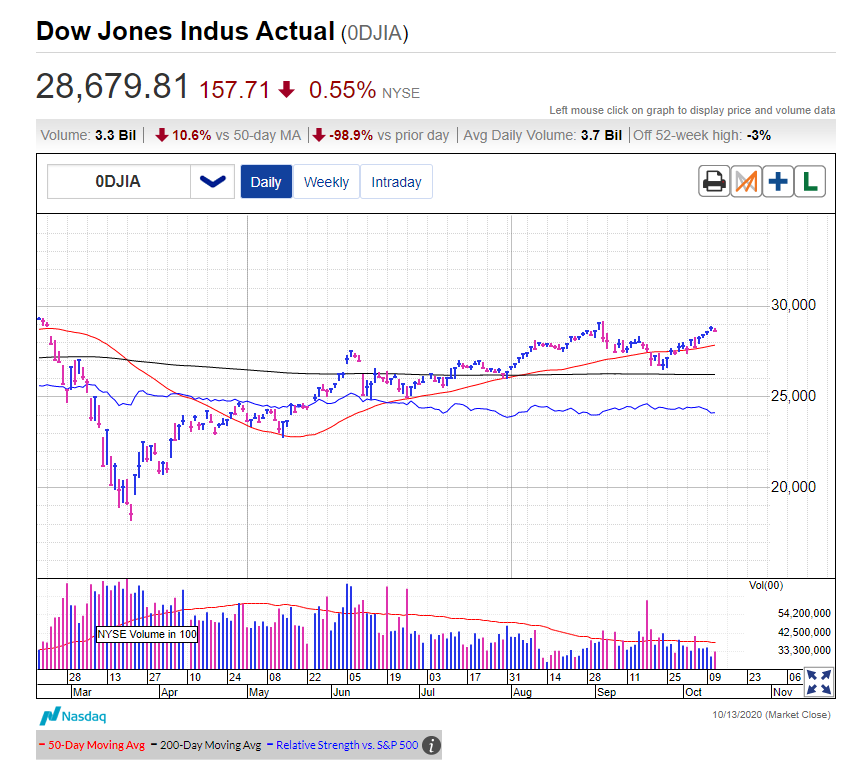Click the May month axis label
The image size is (862, 765).
pyautogui.click(x=259, y=692)
